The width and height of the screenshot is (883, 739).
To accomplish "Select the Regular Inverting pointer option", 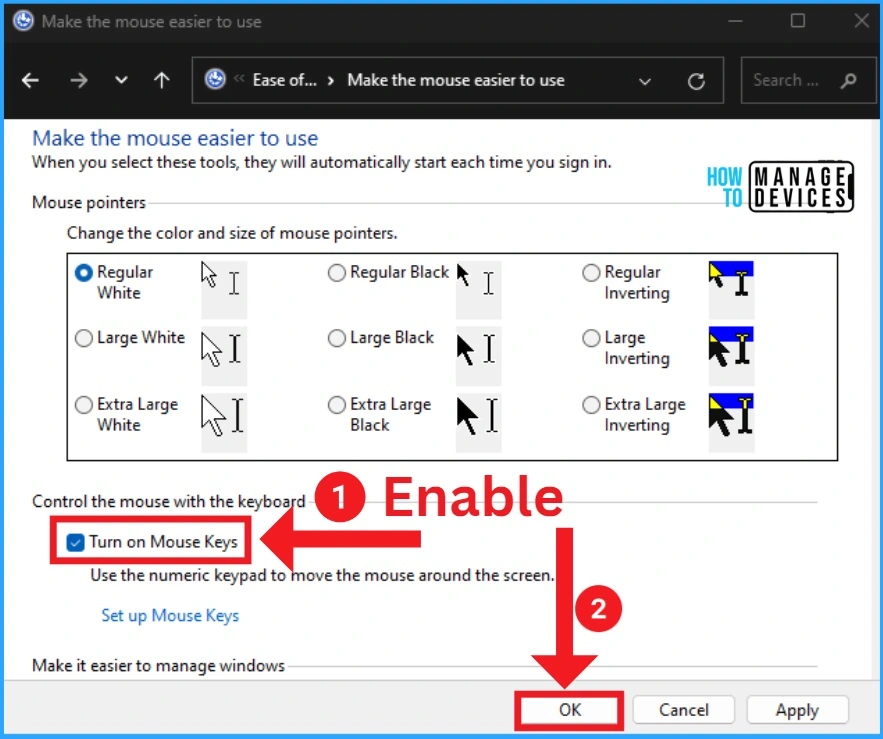I will point(591,273).
